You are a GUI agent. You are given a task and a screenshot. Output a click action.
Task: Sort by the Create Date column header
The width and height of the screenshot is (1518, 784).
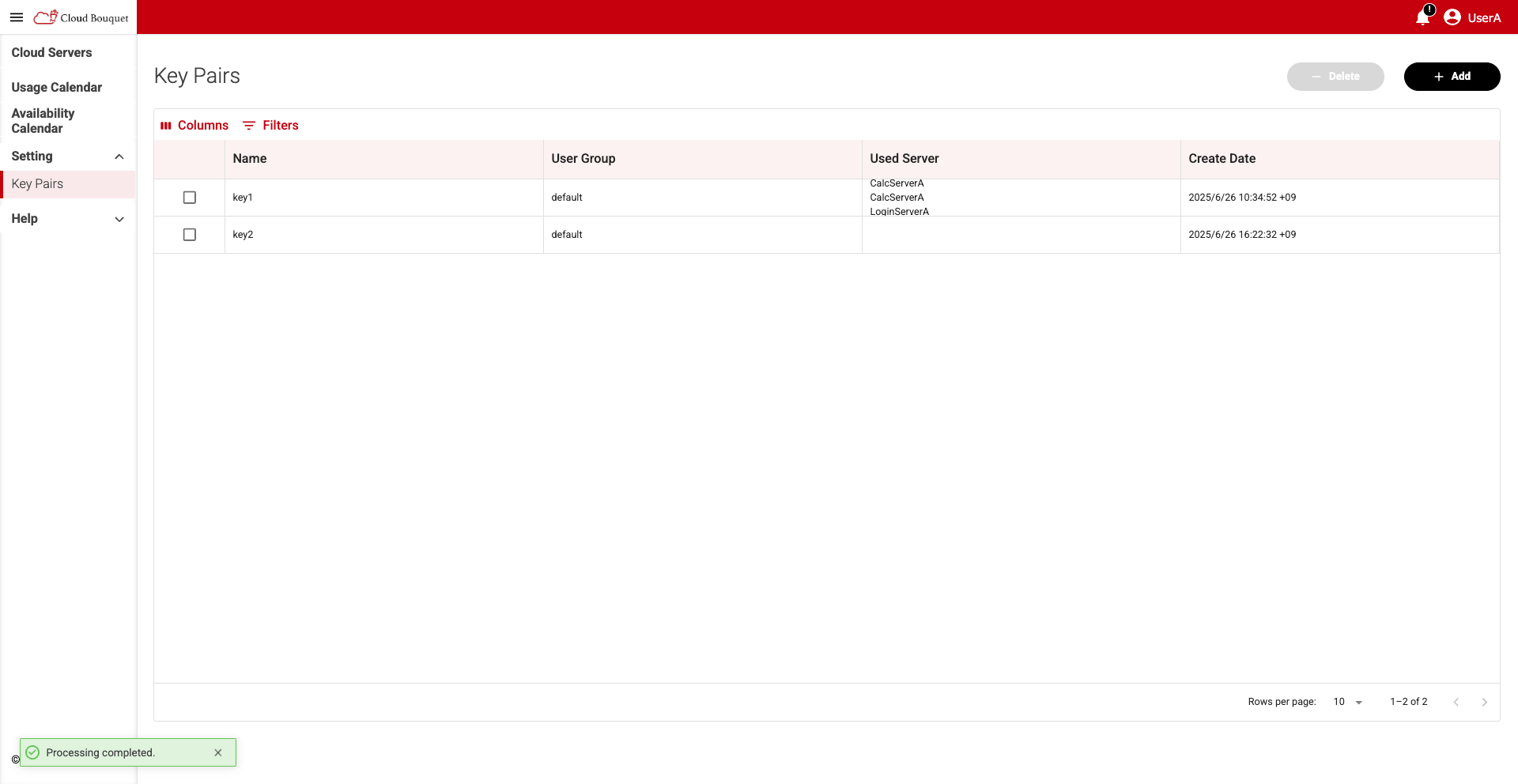pos(1222,159)
